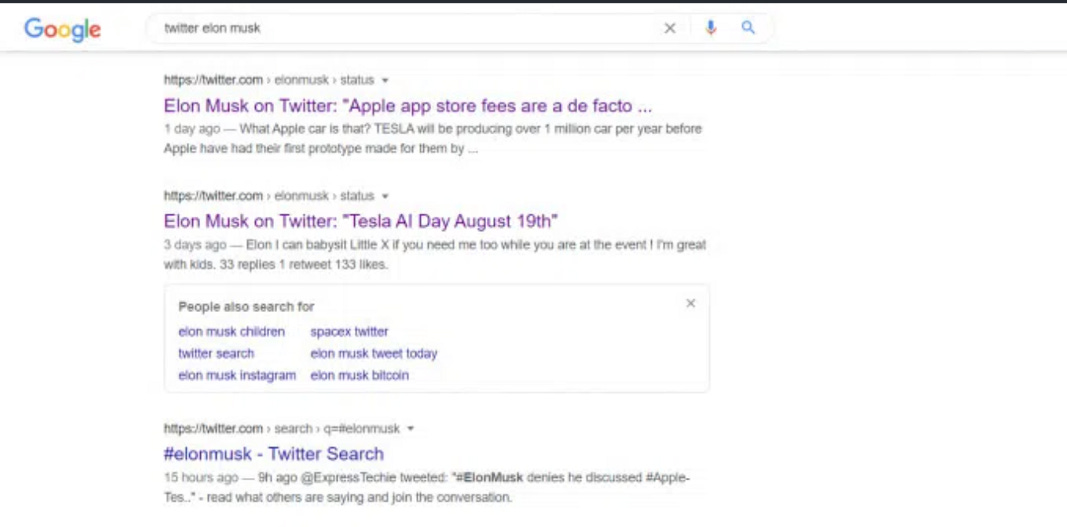Open #elonmusk - Twitter Search result
Viewport: 1067px width, 527px height.
(274, 454)
